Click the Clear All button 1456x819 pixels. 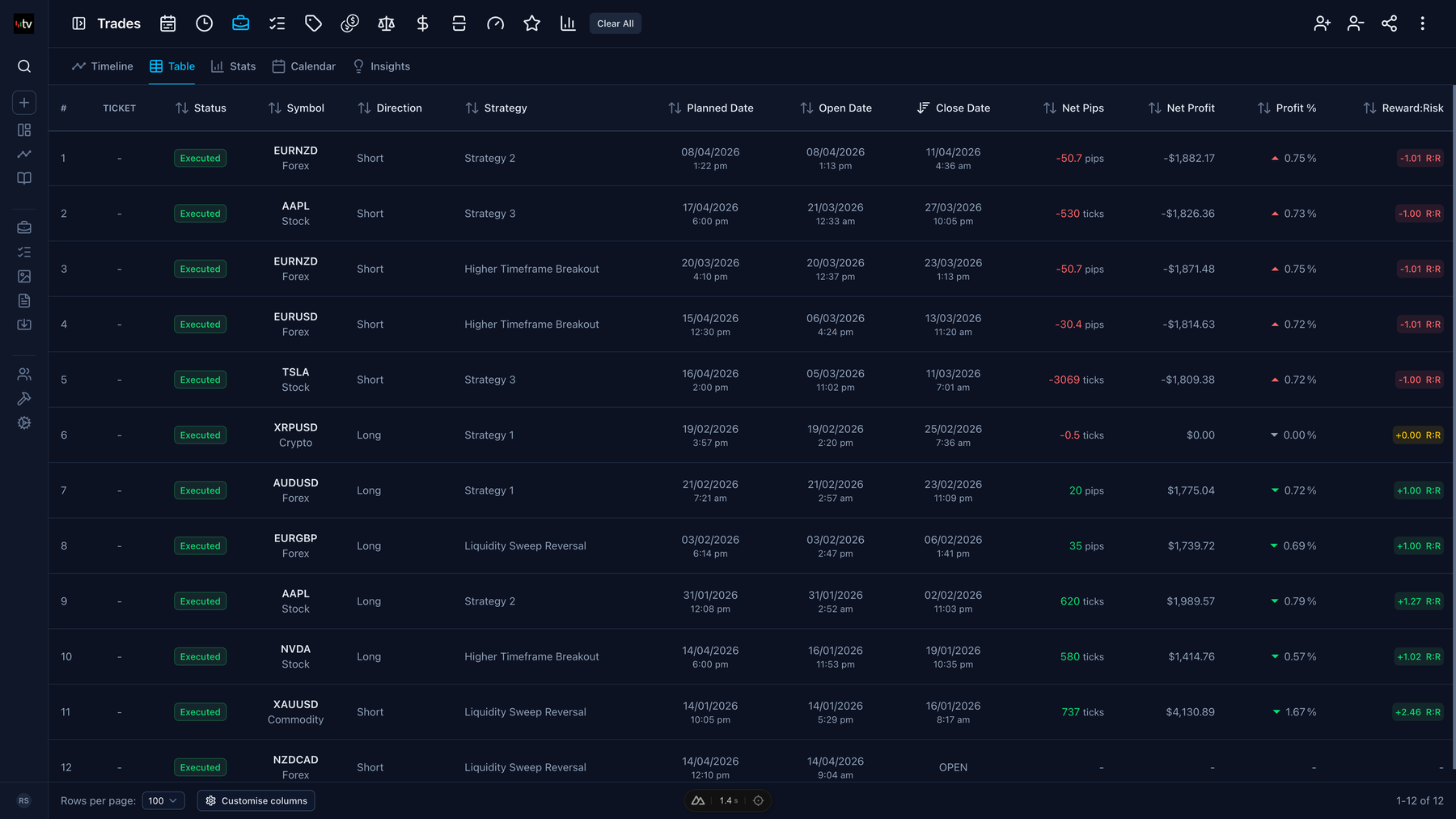click(x=615, y=23)
